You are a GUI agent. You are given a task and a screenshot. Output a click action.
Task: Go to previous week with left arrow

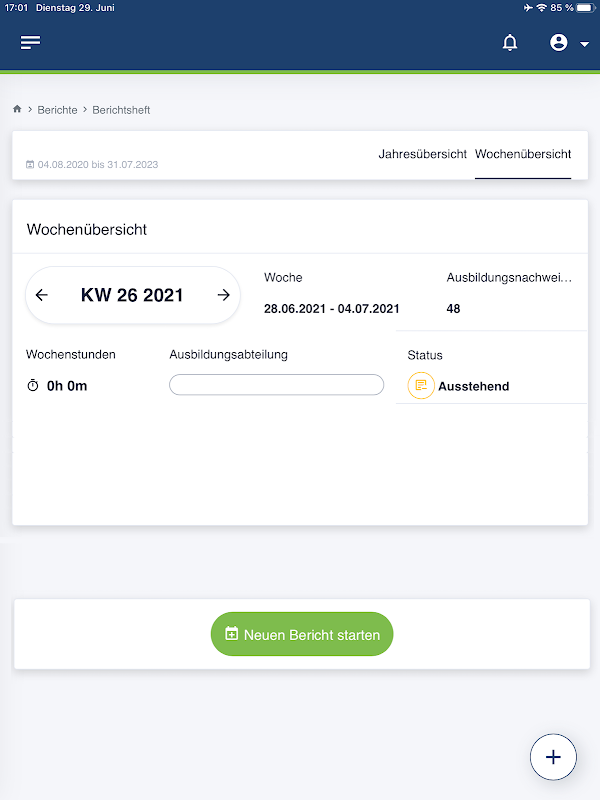(x=41, y=295)
